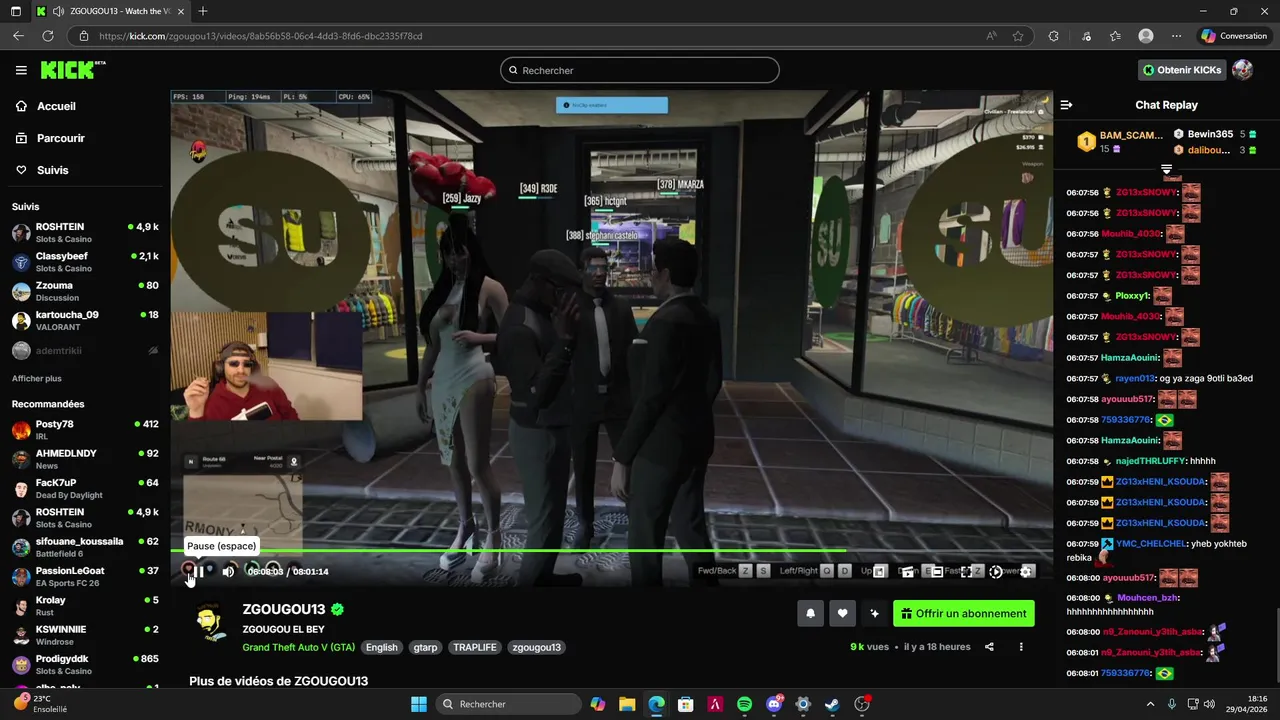
Task: Click the share icon under the video
Action: tap(989, 647)
